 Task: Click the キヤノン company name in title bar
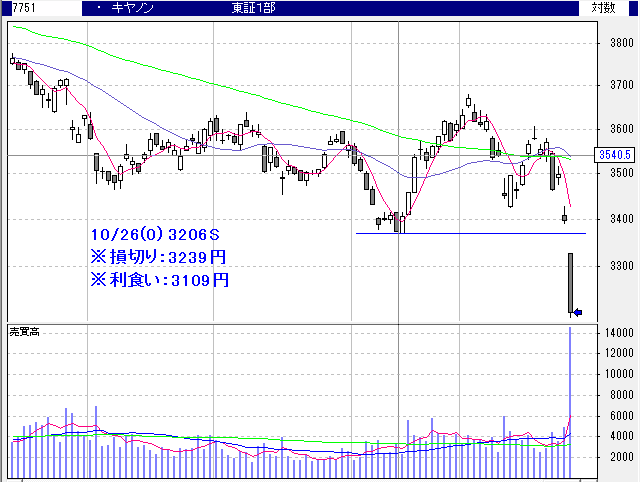click(135, 8)
